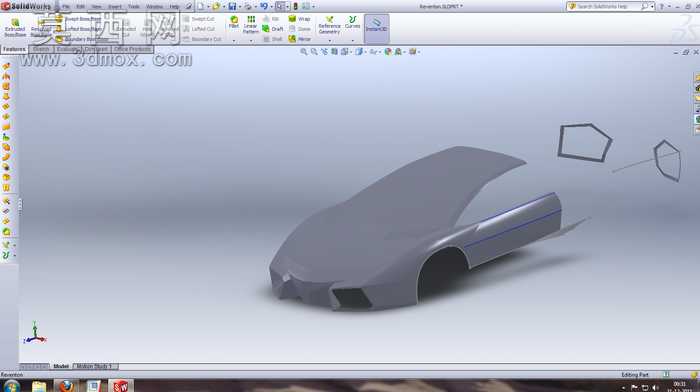Viewport: 700px width, 392px height.
Task: Expand the Curves dropdown arrow
Action: pyautogui.click(x=352, y=41)
